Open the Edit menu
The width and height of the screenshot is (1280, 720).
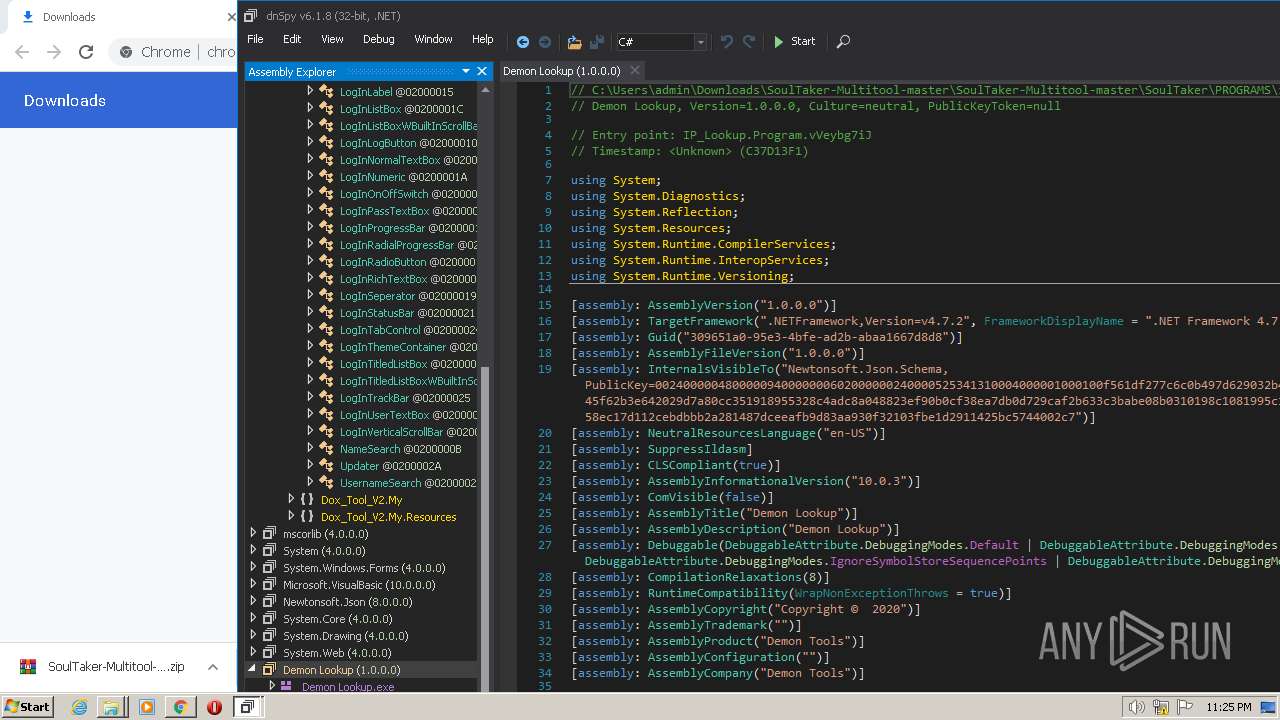(x=292, y=39)
